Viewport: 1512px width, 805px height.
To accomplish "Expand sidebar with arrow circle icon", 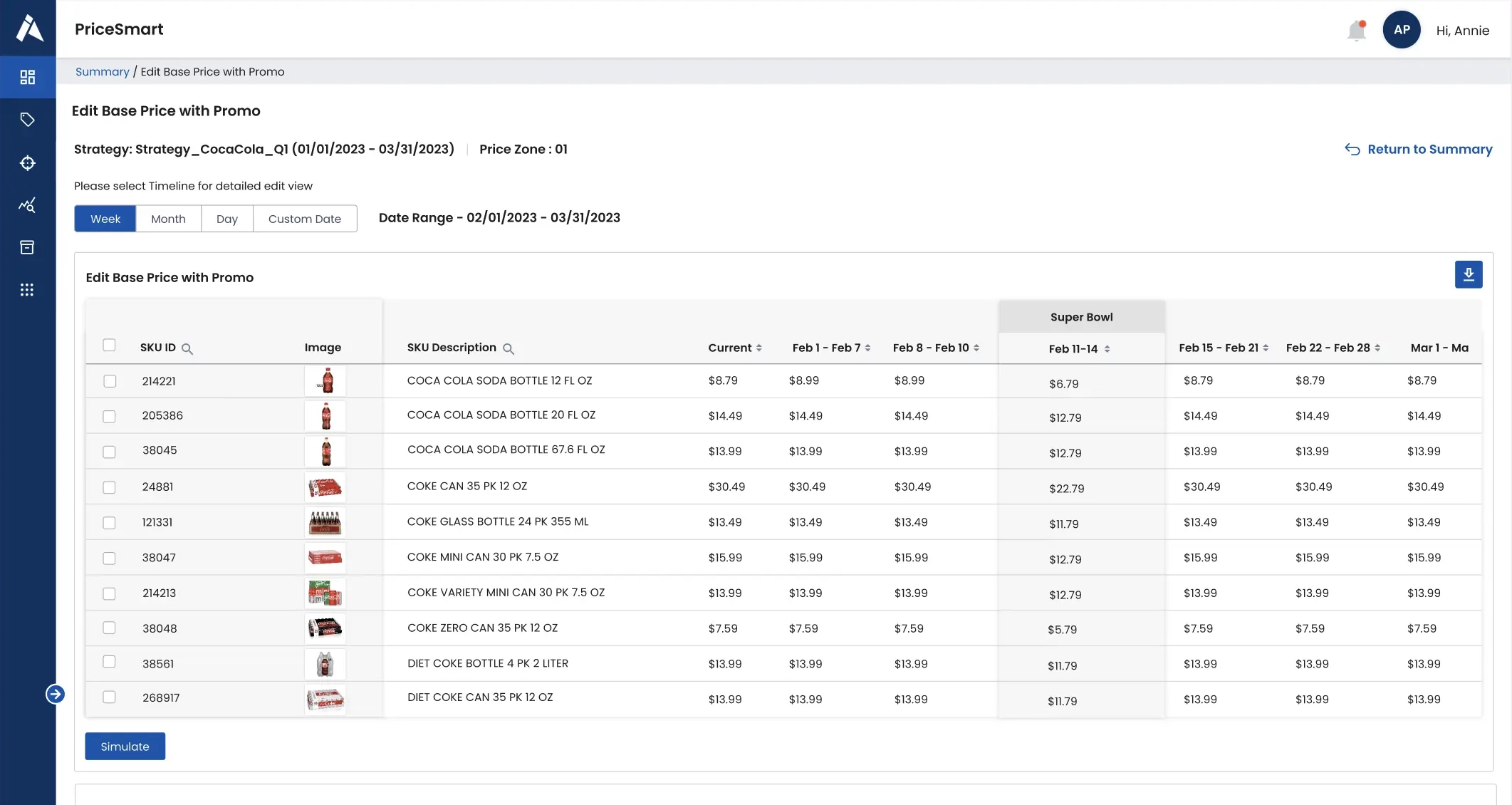I will (x=55, y=694).
